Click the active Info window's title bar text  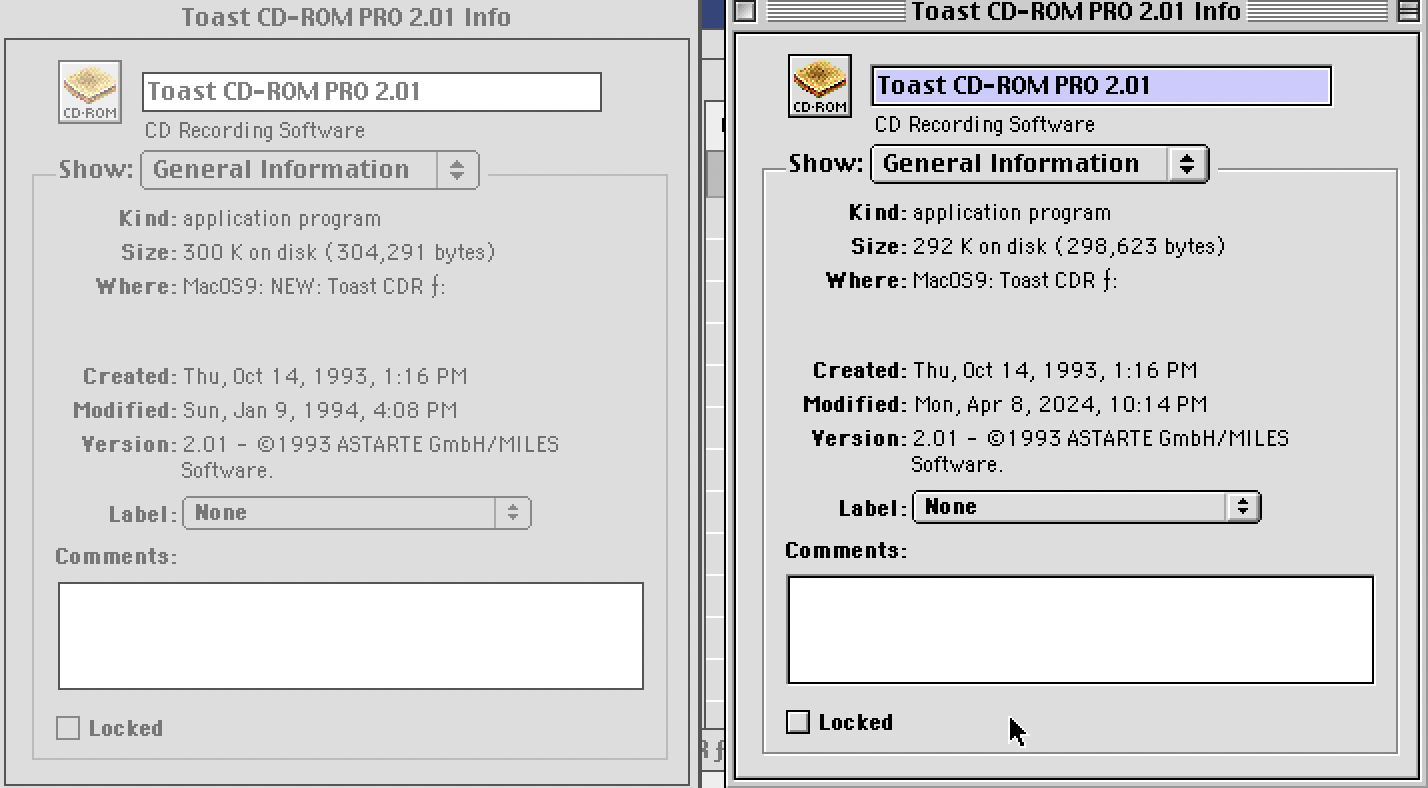click(x=1076, y=12)
